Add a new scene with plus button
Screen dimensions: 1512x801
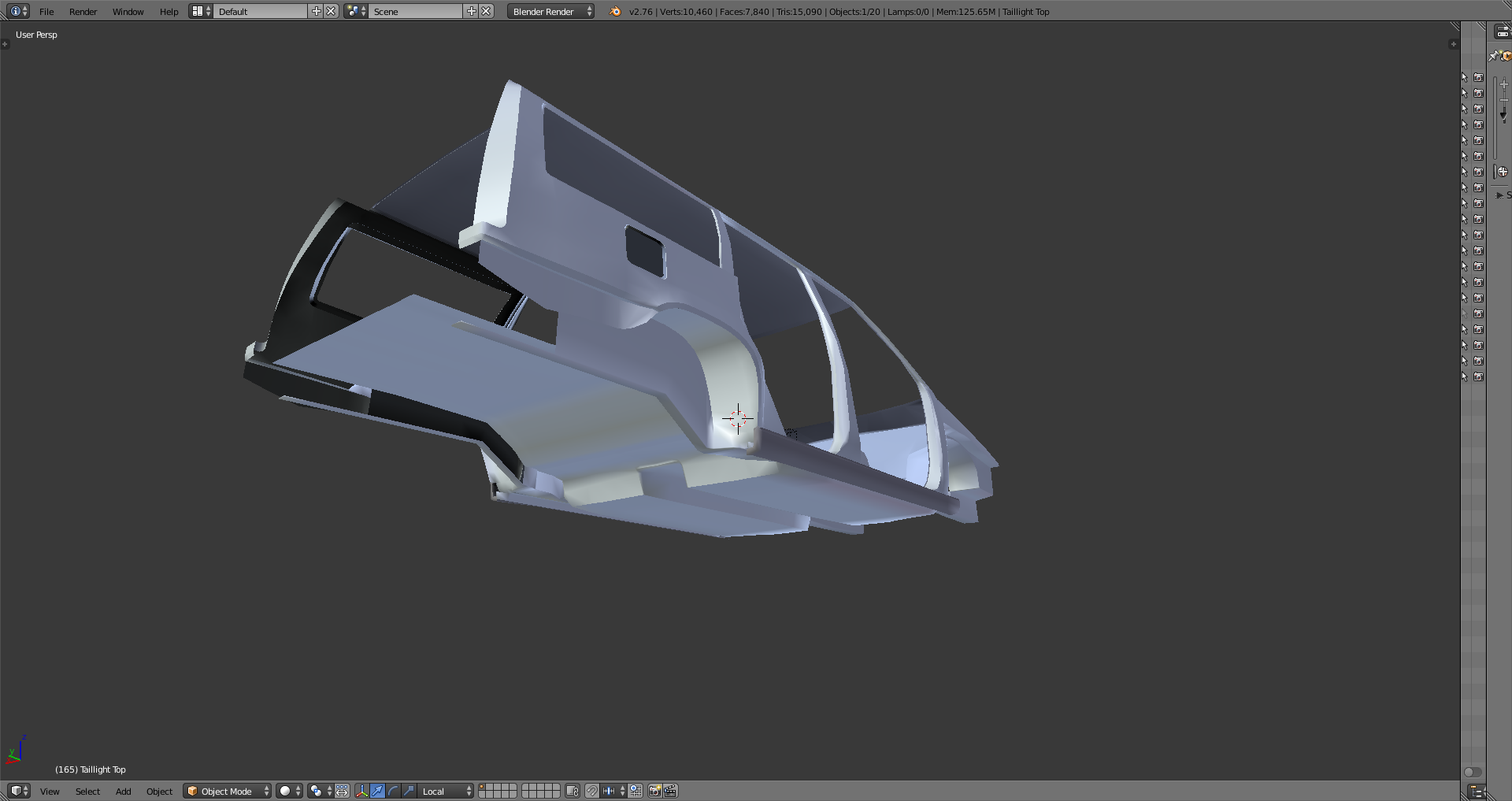tap(471, 11)
